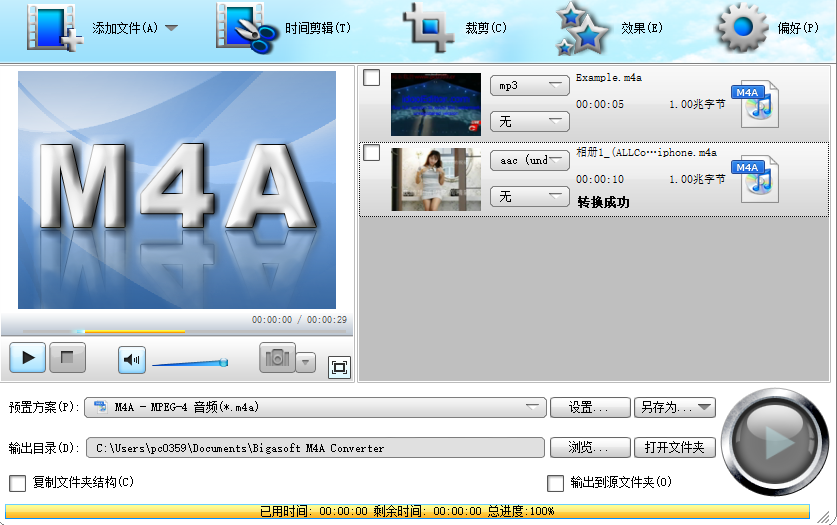Toggle fullscreen preview icon
837x525 pixels.
339,368
